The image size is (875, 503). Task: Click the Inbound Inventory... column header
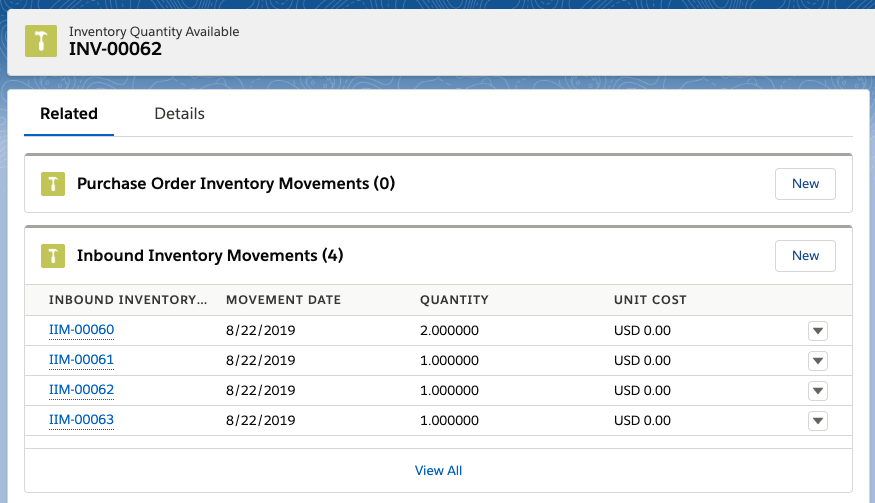click(128, 300)
